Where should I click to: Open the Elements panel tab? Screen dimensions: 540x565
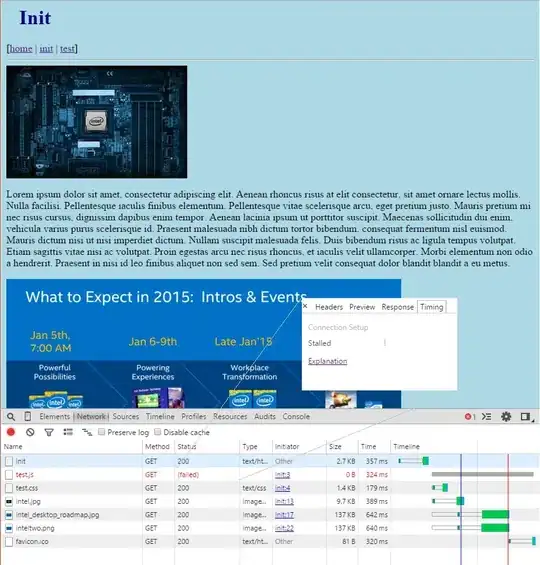(x=55, y=417)
